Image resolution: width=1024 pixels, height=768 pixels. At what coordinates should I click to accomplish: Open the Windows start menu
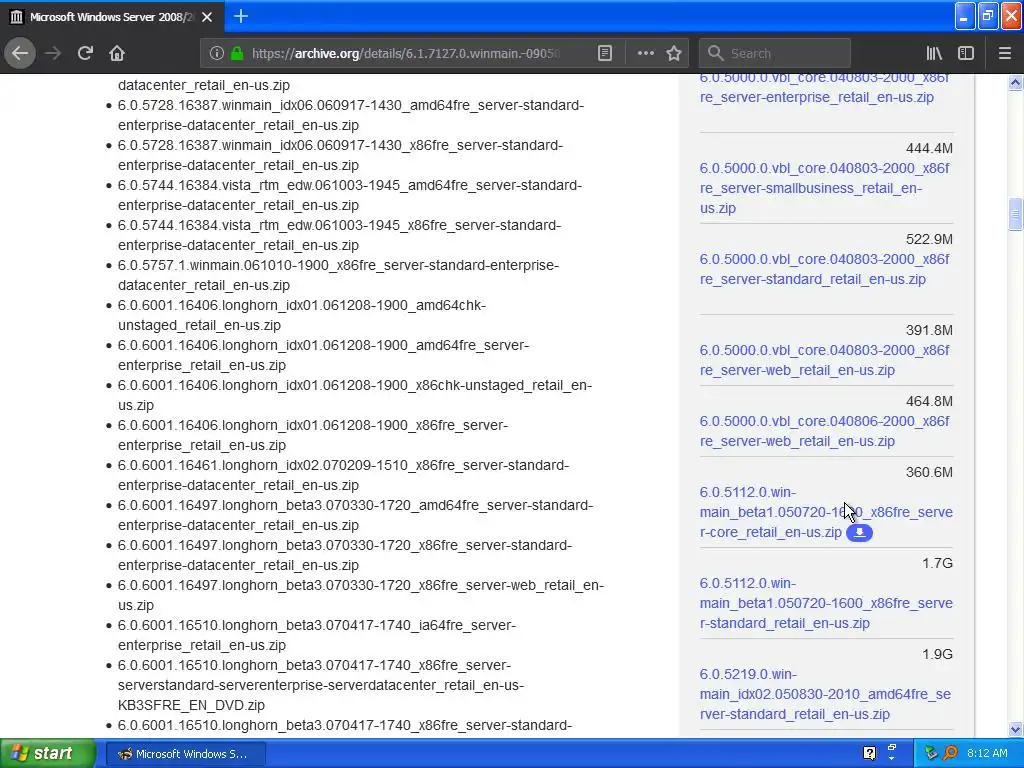tap(48, 753)
